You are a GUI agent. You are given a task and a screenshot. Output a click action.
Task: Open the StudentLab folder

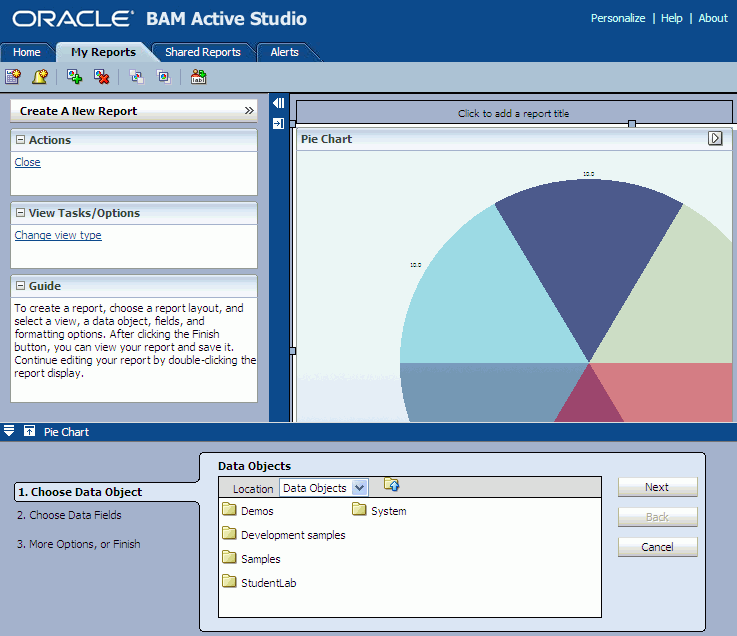point(259,582)
